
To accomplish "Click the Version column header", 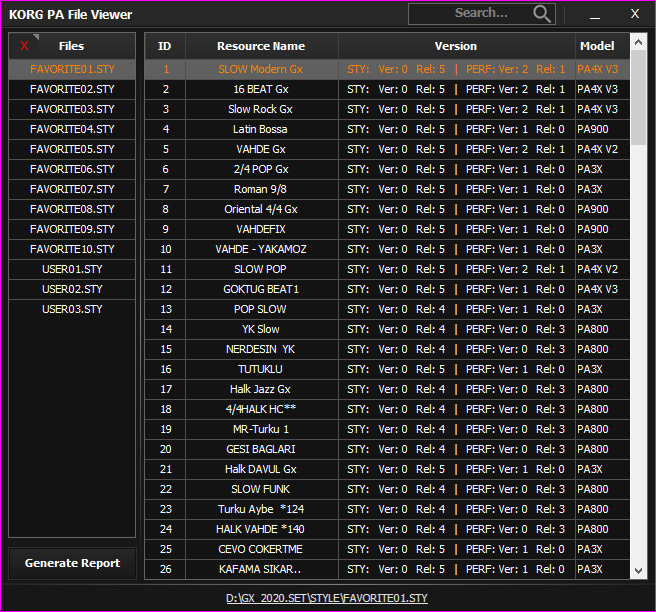I will [x=456, y=46].
